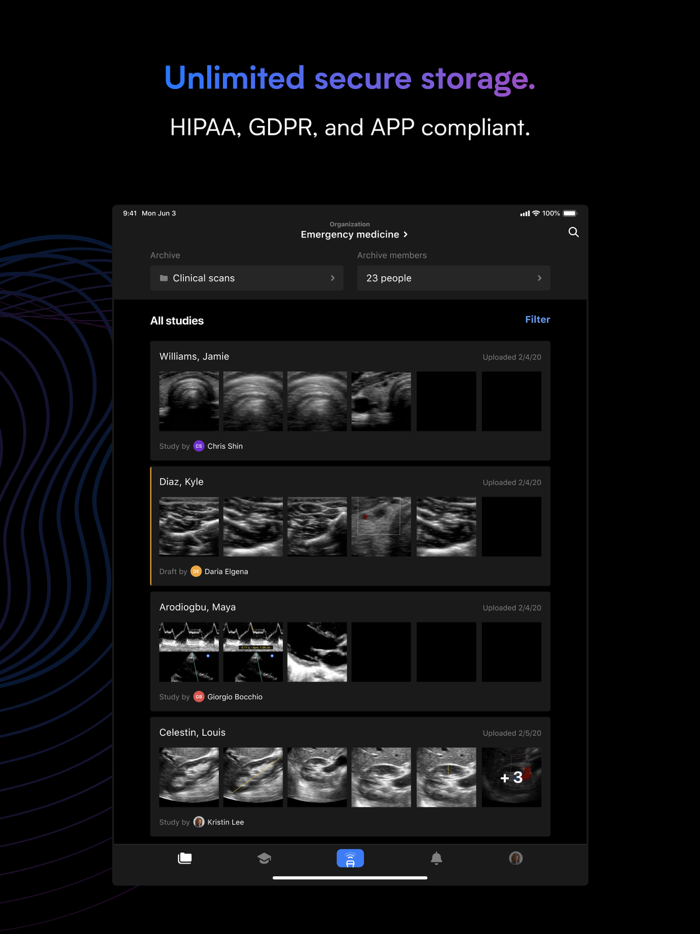Open notifications bell tab
Image resolution: width=700 pixels, height=934 pixels.
(x=436, y=858)
